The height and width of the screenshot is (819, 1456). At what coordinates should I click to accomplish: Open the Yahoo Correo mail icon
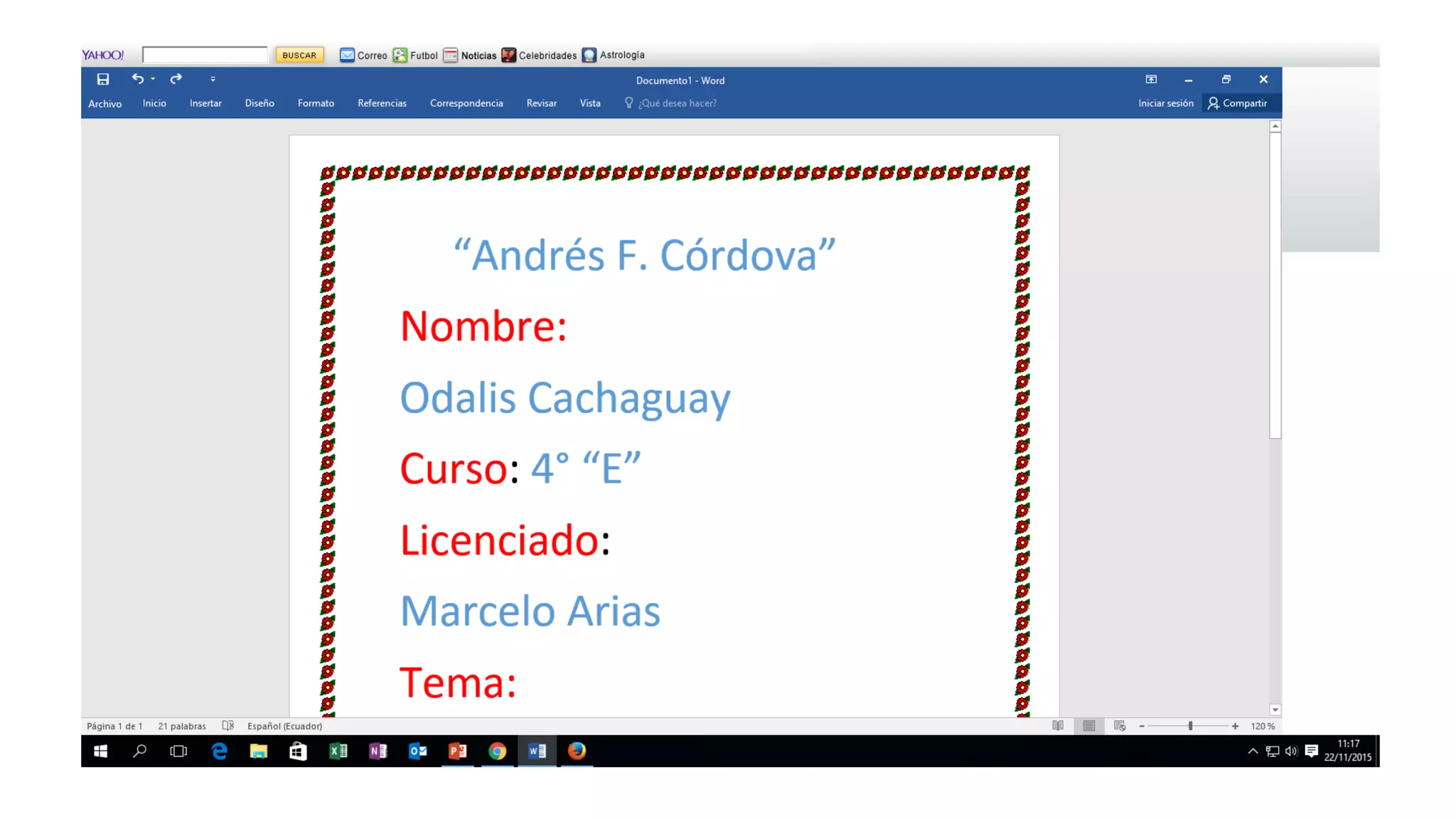[347, 55]
